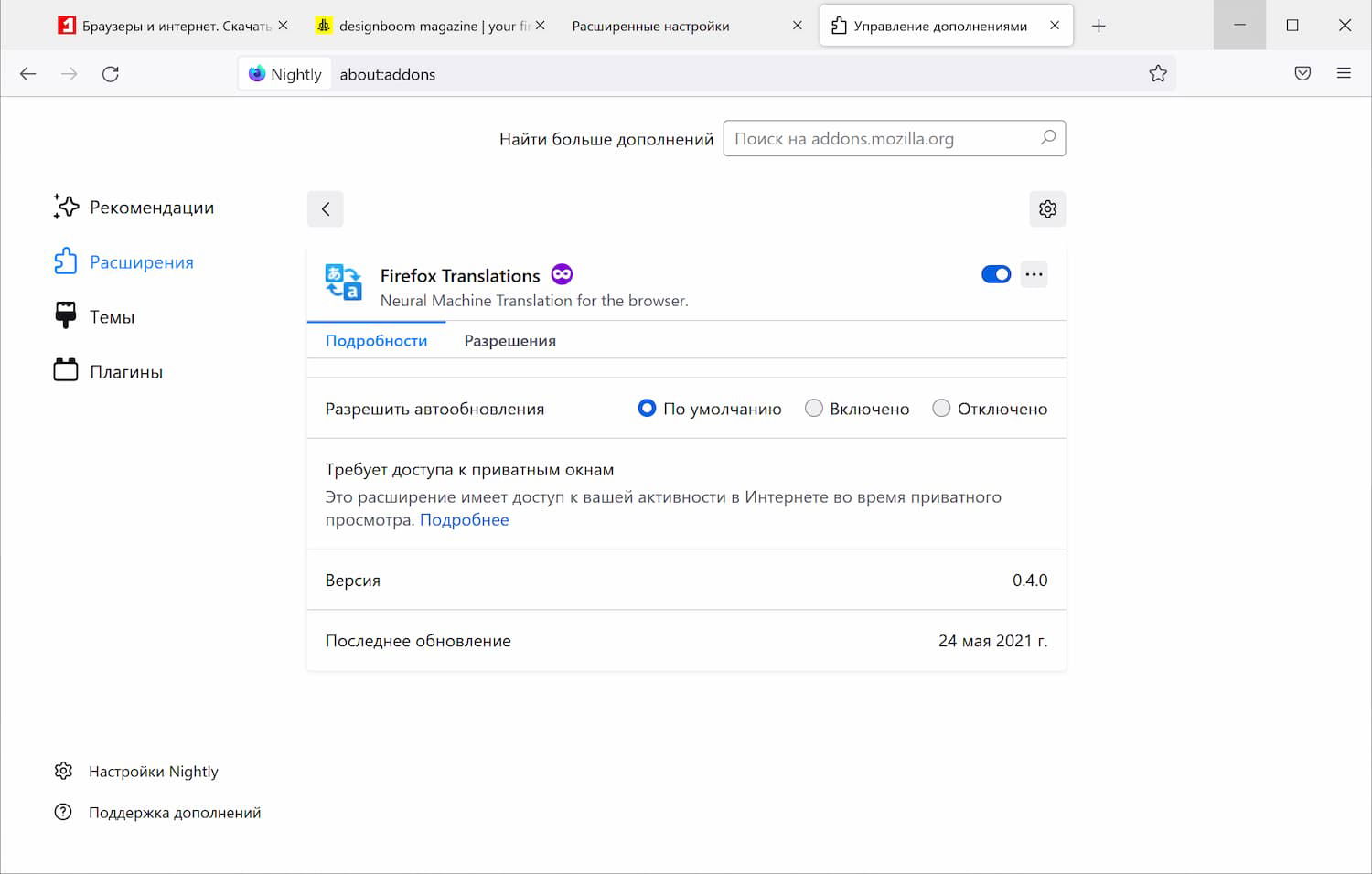Disable the Firefox Translations extension toggle
This screenshot has height=874, width=1372.
click(995, 274)
